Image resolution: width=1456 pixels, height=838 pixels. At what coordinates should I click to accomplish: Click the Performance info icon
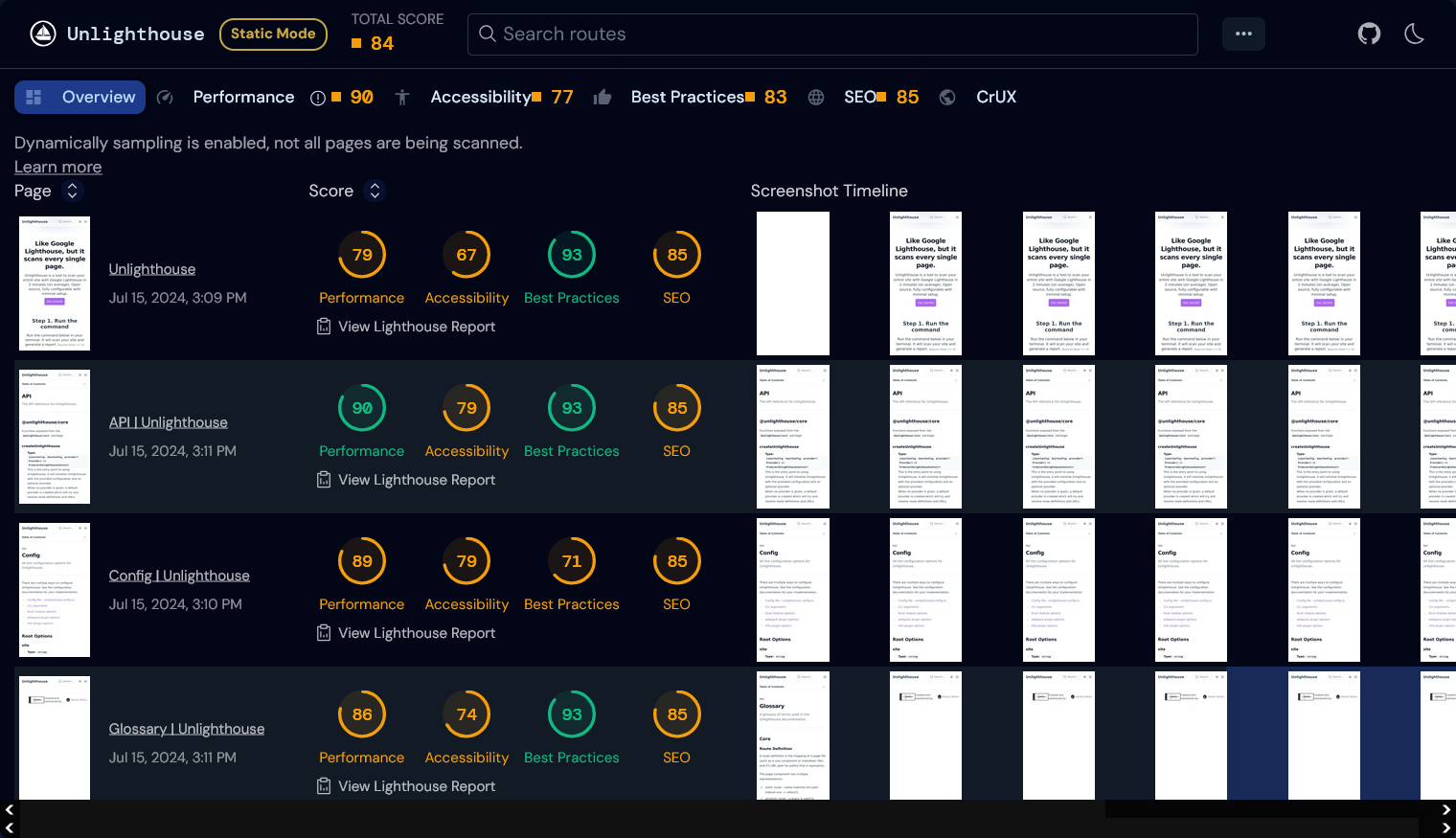coord(318,98)
